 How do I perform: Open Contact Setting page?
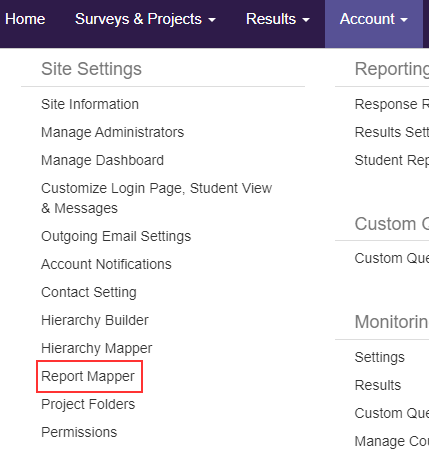pos(89,292)
